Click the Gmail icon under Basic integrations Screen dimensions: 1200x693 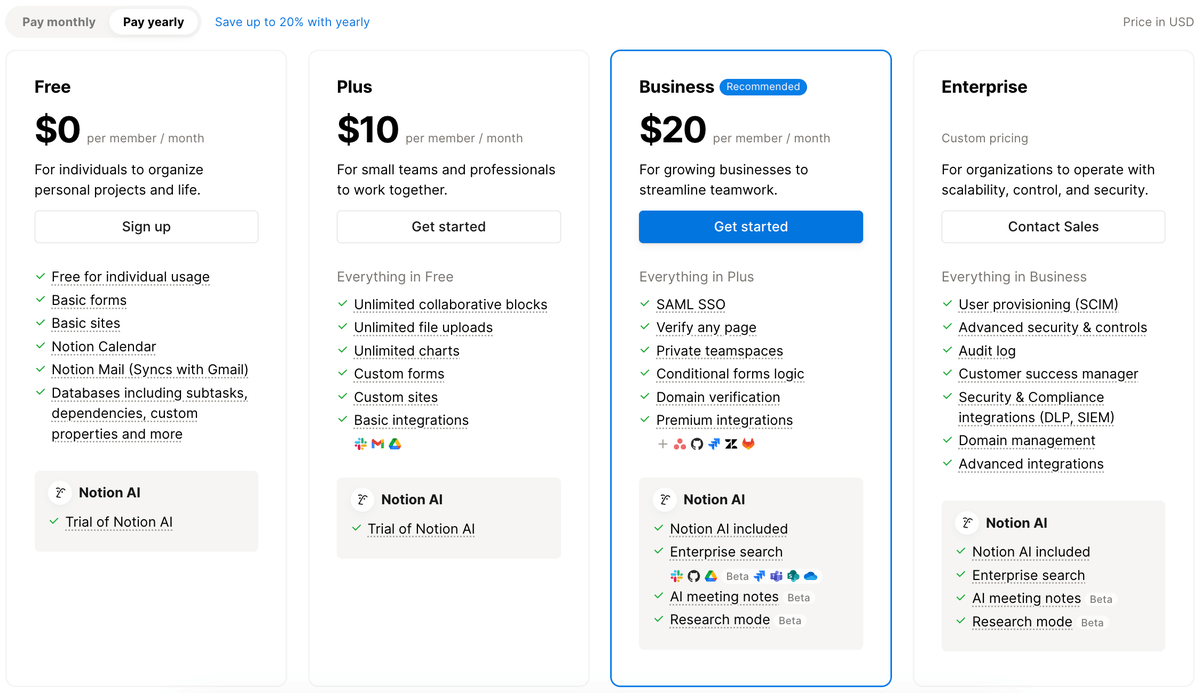coord(378,444)
